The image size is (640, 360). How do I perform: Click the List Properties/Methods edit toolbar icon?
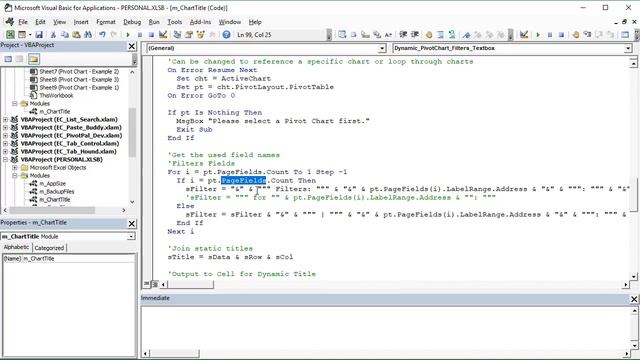point(342,35)
